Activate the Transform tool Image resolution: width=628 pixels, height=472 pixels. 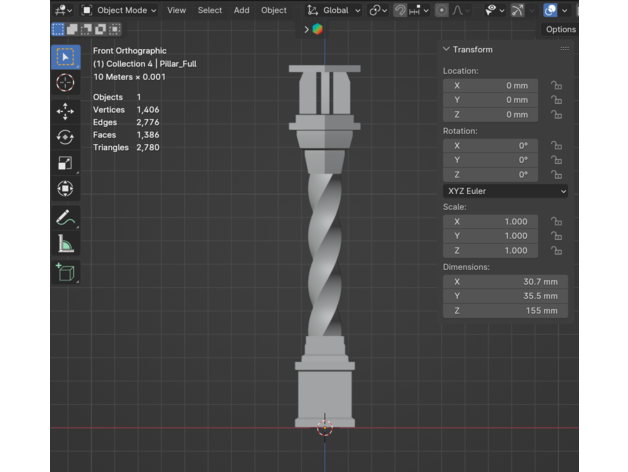(65, 189)
